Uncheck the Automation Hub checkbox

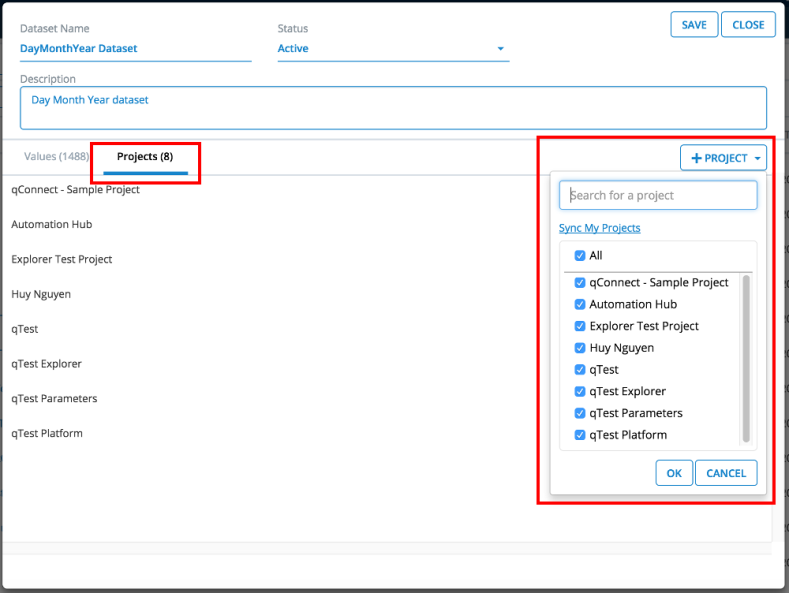(x=580, y=305)
